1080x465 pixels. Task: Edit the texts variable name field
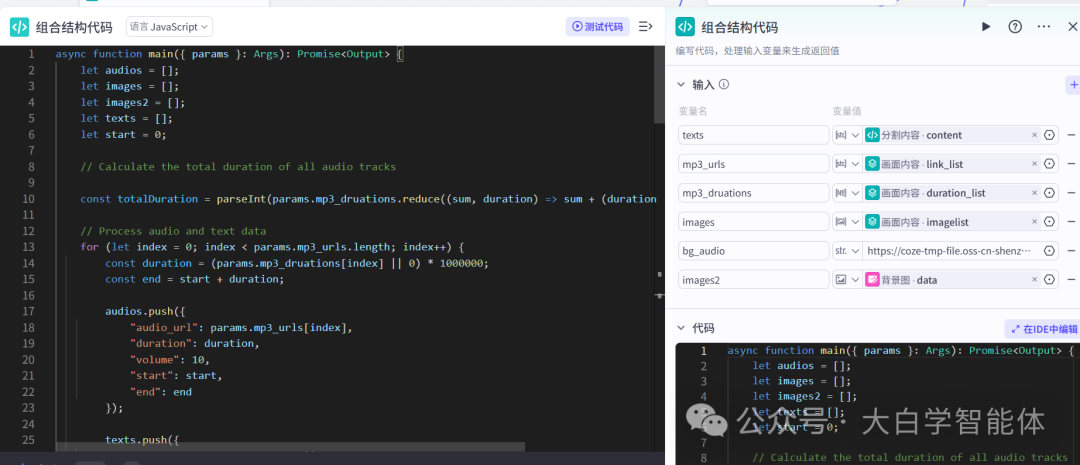pyautogui.click(x=754, y=135)
